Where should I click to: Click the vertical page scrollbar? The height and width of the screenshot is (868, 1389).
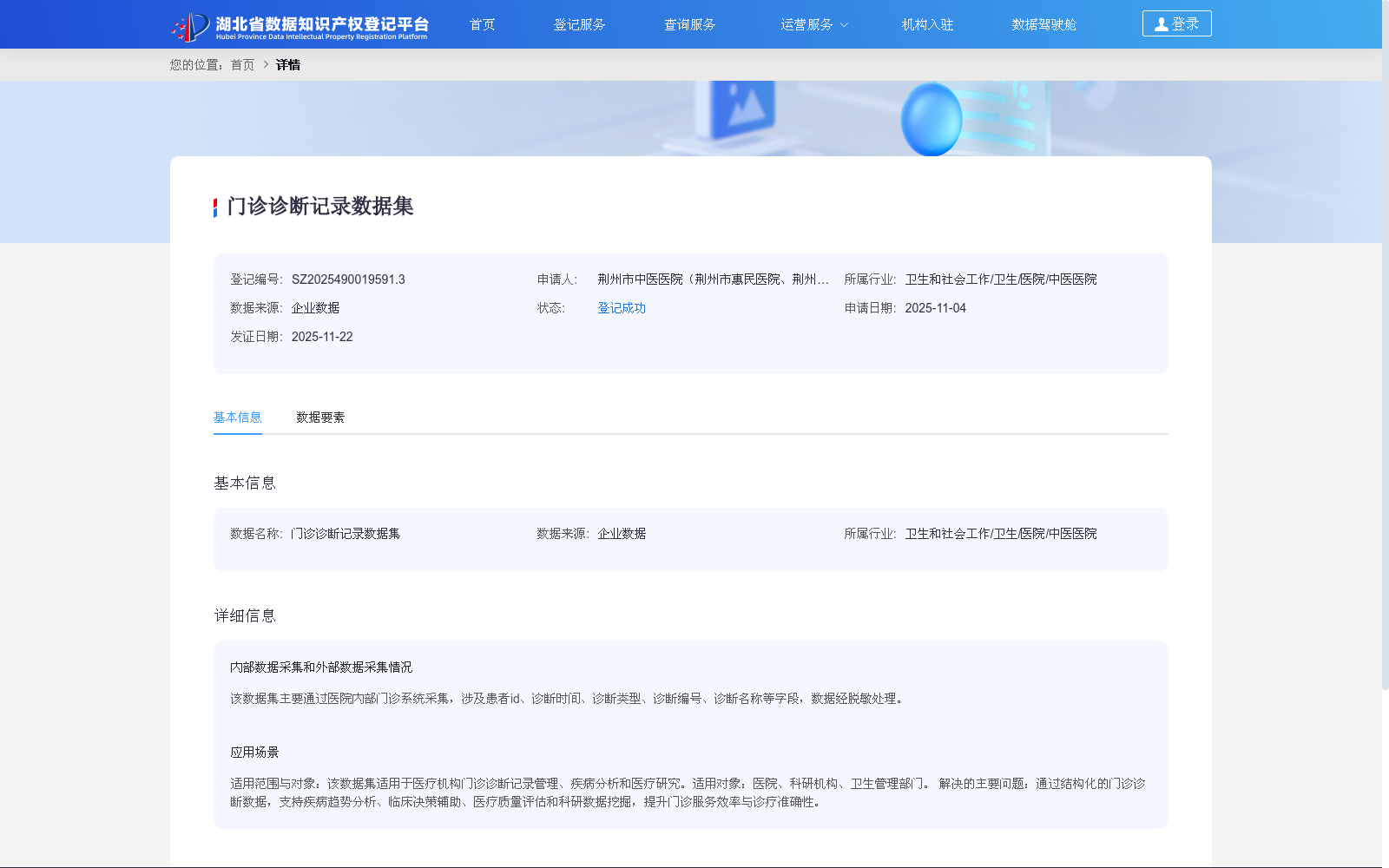click(1385, 347)
